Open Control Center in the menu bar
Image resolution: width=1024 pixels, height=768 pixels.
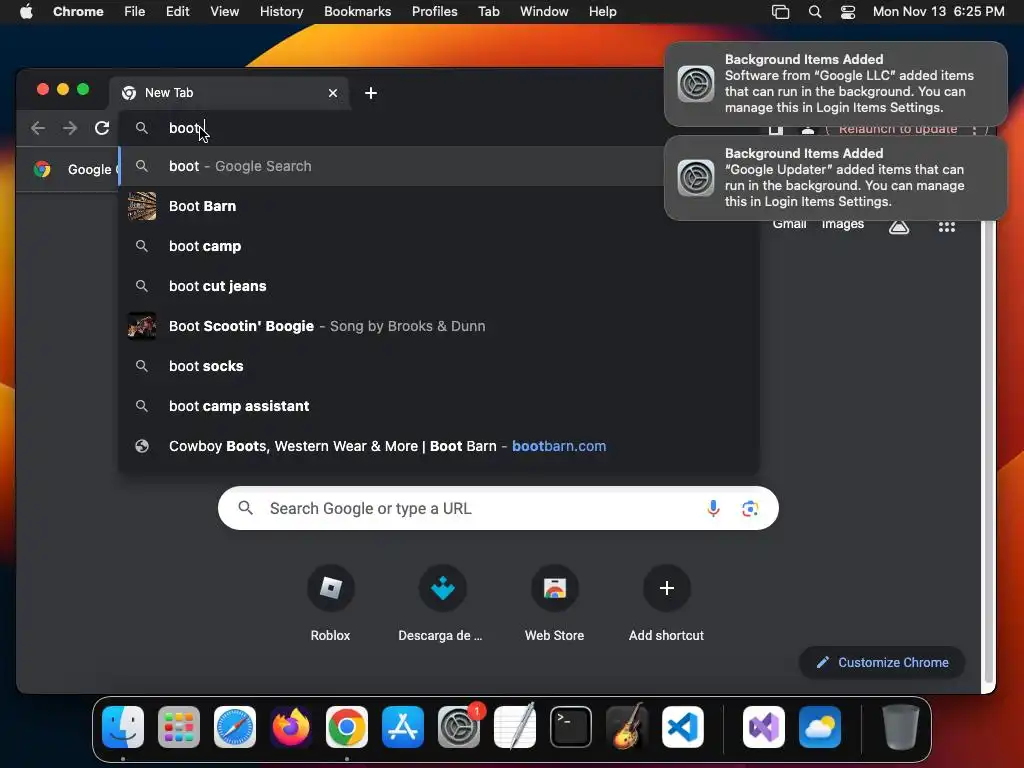point(848,12)
